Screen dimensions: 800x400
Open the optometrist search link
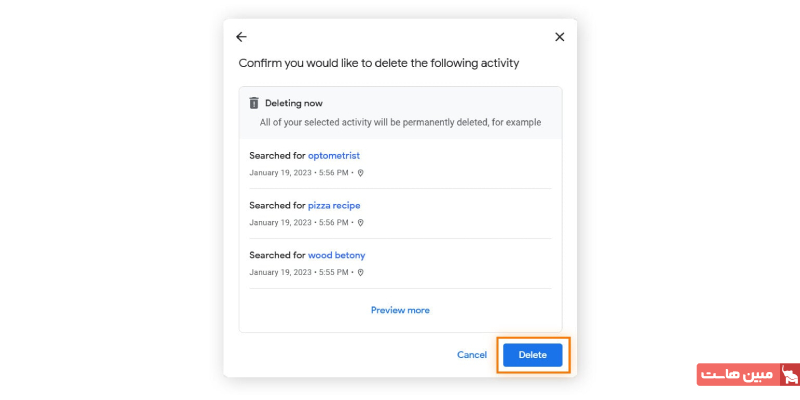pos(334,156)
